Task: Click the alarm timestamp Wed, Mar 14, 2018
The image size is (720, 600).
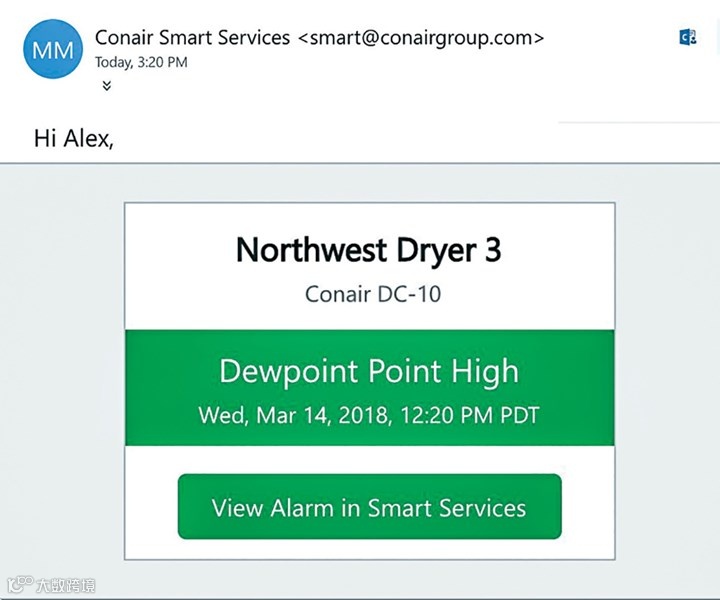Action: pyautogui.click(x=369, y=415)
